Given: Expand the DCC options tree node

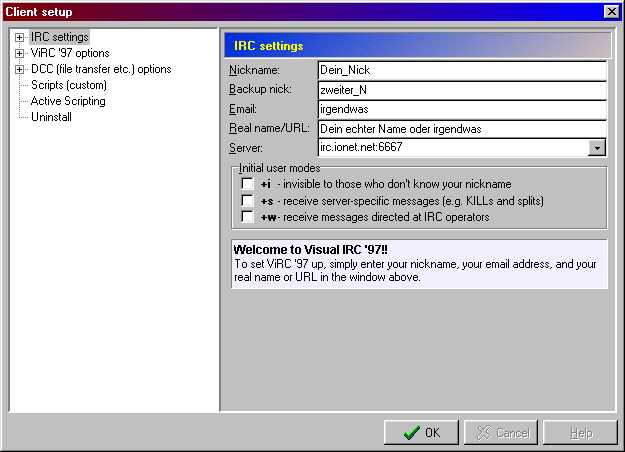Looking at the screenshot, I should 19,69.
